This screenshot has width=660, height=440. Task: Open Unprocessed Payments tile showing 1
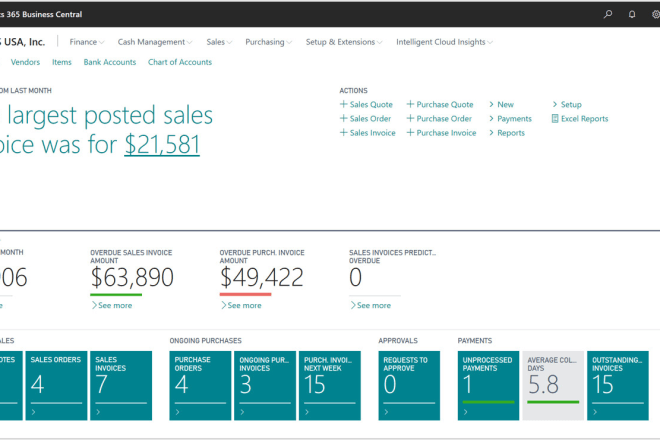(x=488, y=386)
